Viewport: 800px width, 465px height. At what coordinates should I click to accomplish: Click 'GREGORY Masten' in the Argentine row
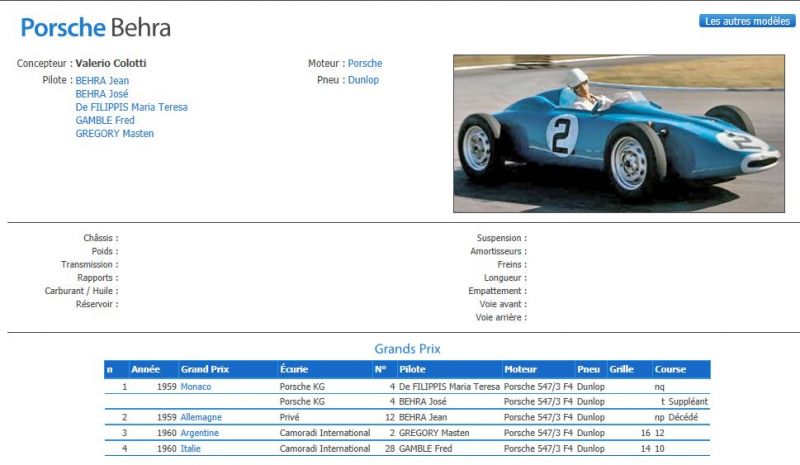click(x=434, y=433)
